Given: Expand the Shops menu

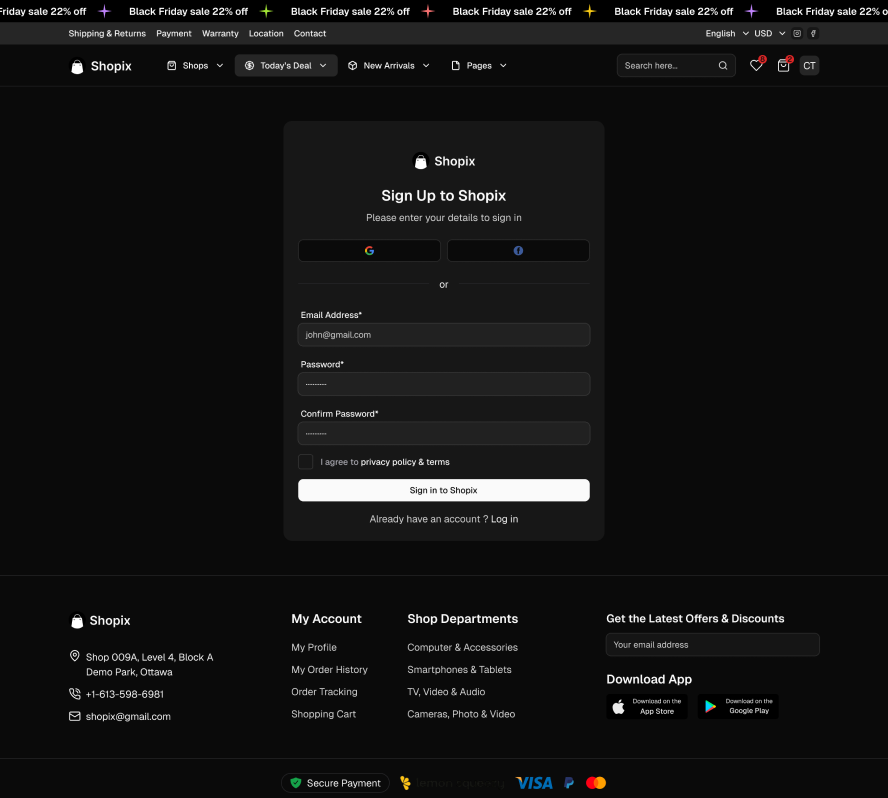Looking at the screenshot, I should click(x=195, y=66).
